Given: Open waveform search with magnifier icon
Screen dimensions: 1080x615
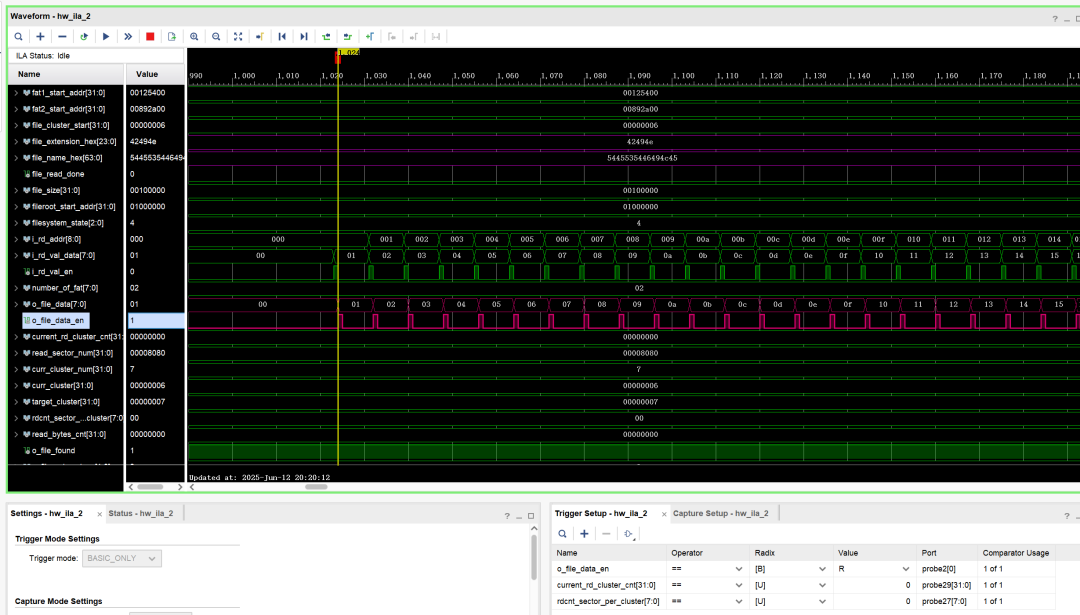Looking at the screenshot, I should [19, 36].
